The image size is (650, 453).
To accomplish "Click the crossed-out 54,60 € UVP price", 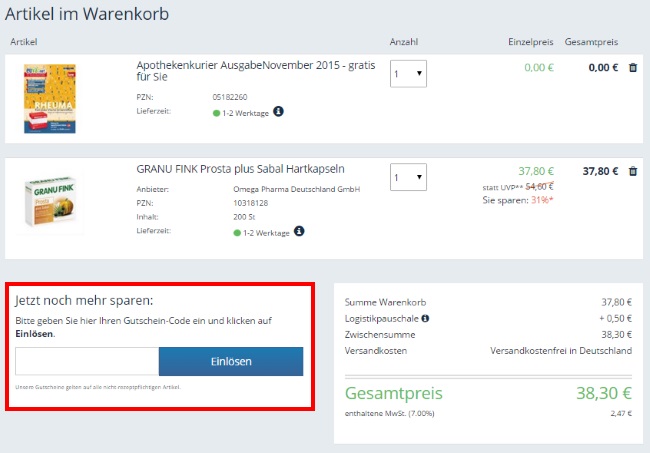I will 539,187.
